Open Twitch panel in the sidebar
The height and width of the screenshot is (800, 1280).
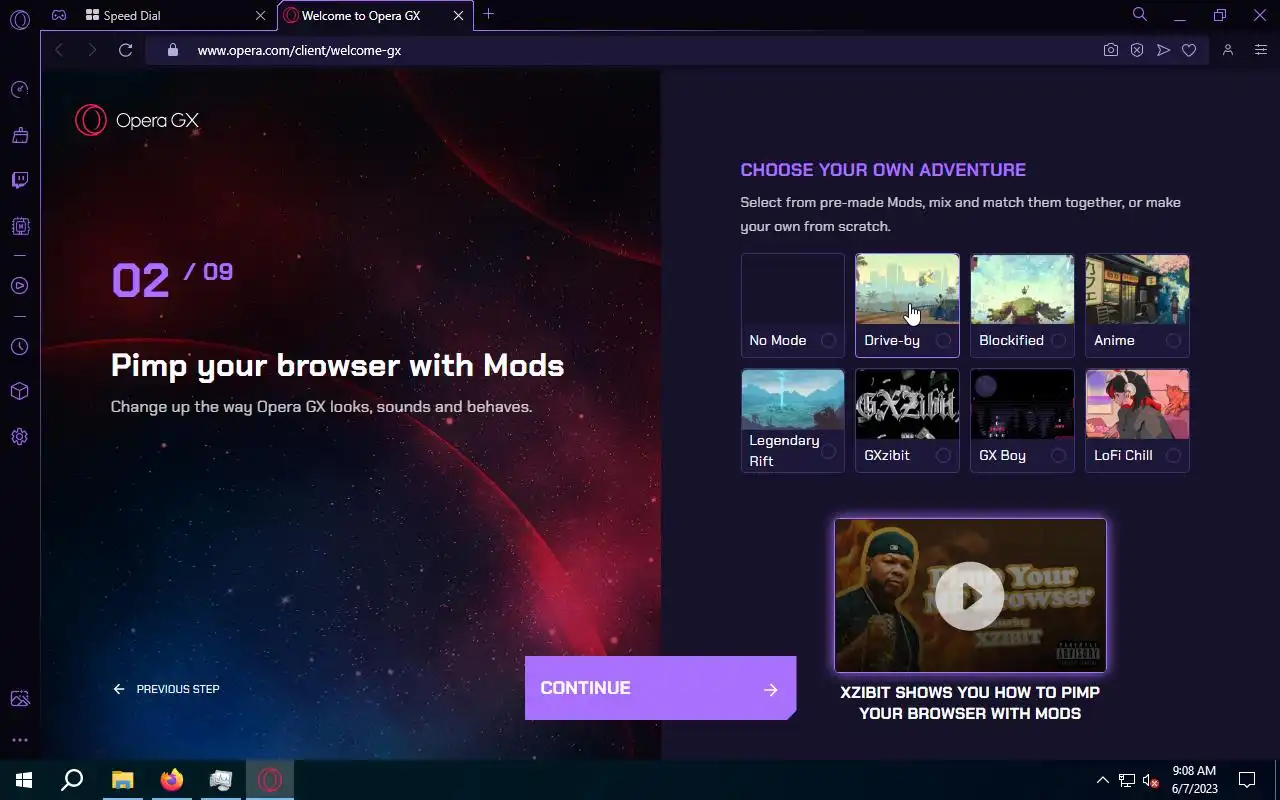19,180
